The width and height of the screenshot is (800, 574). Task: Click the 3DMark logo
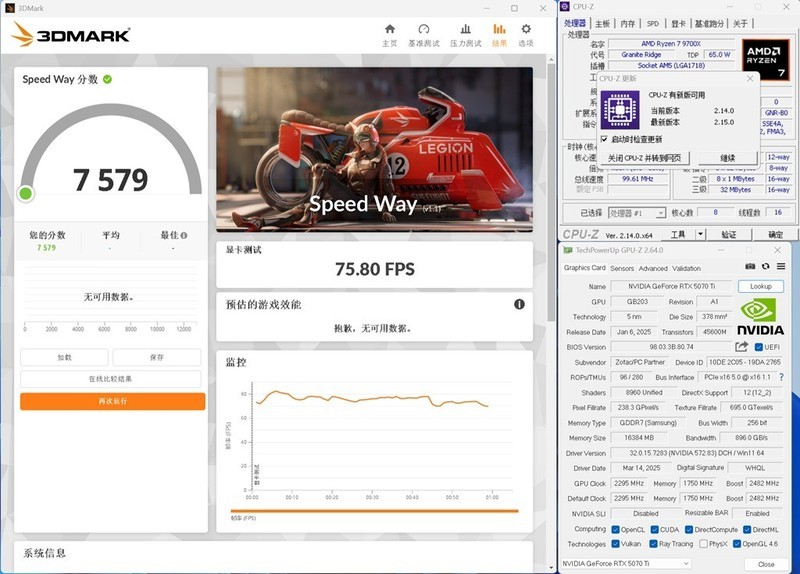pyautogui.click(x=70, y=35)
